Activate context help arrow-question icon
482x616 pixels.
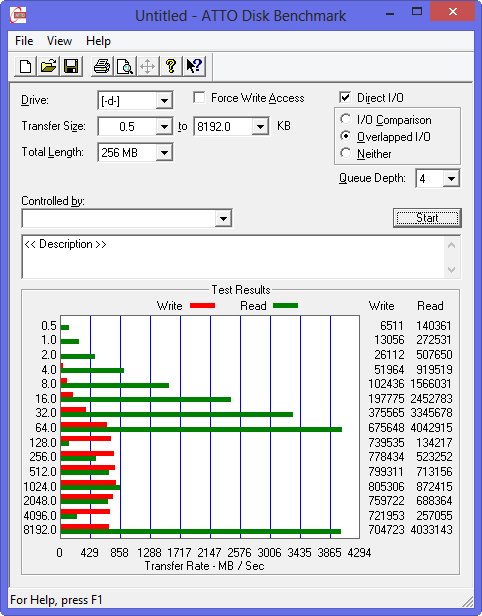tap(194, 66)
